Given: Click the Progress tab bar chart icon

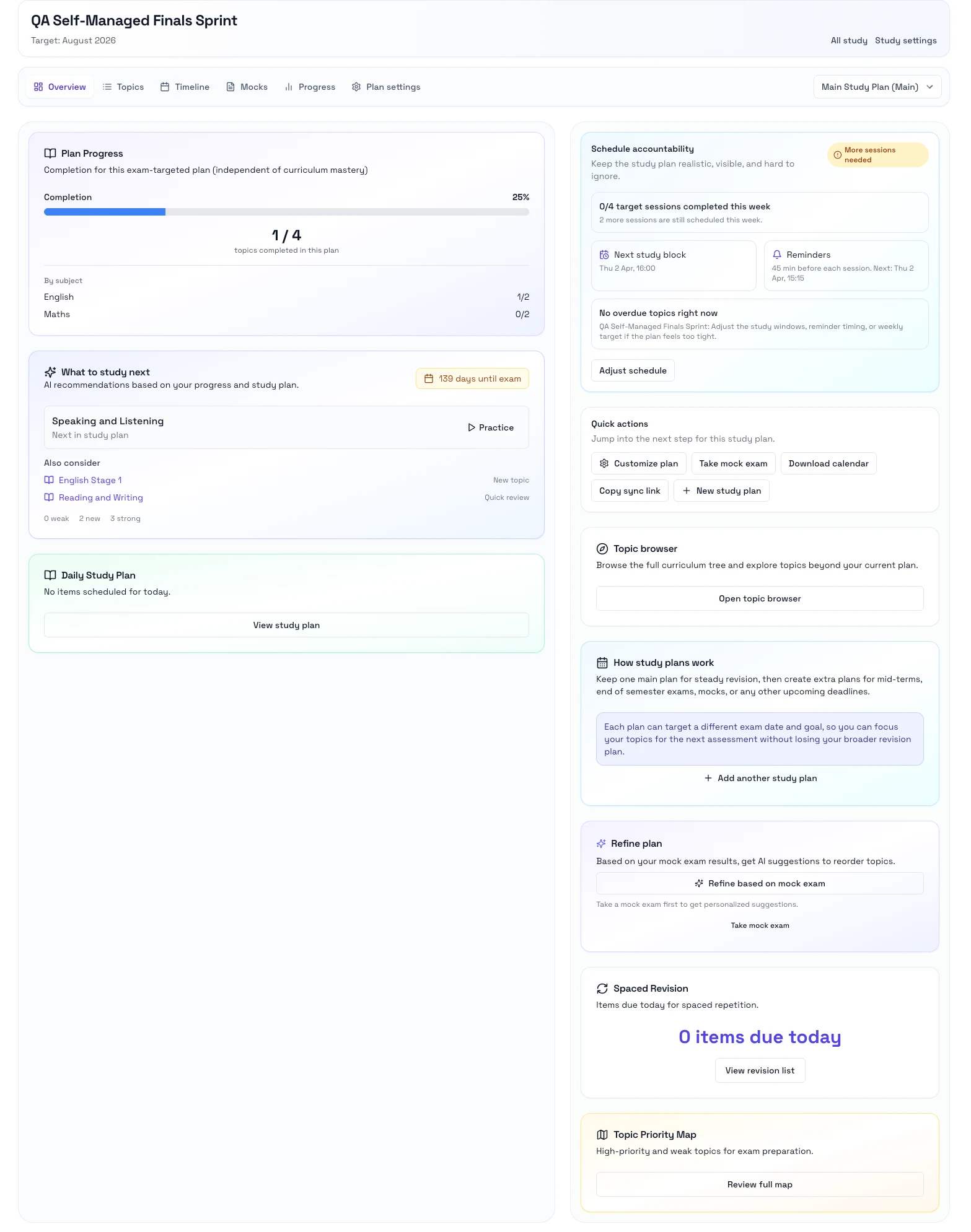Looking at the screenshot, I should [289, 87].
